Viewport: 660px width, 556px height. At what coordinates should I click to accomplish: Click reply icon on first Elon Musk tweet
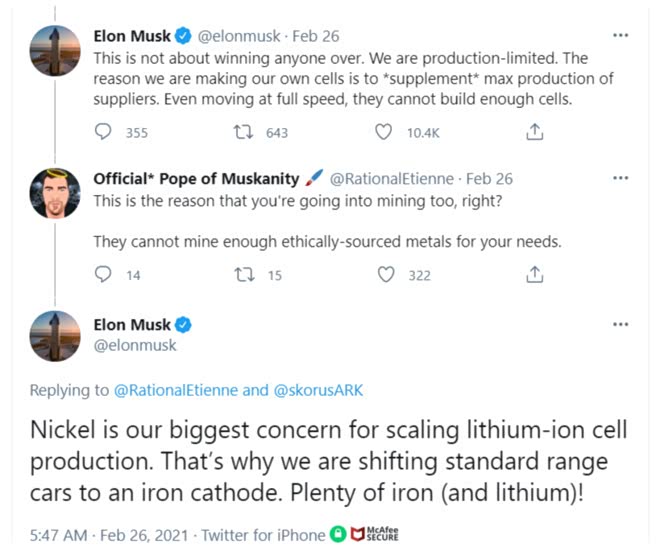point(103,132)
